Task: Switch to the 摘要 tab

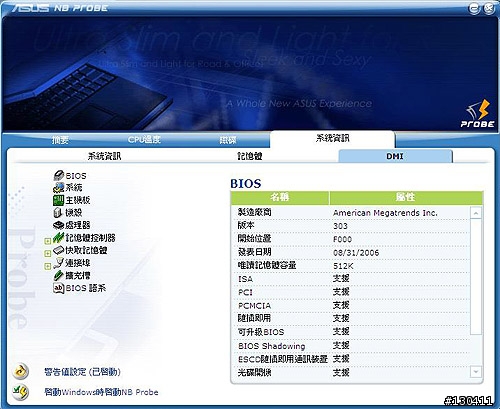Action: click(60, 140)
